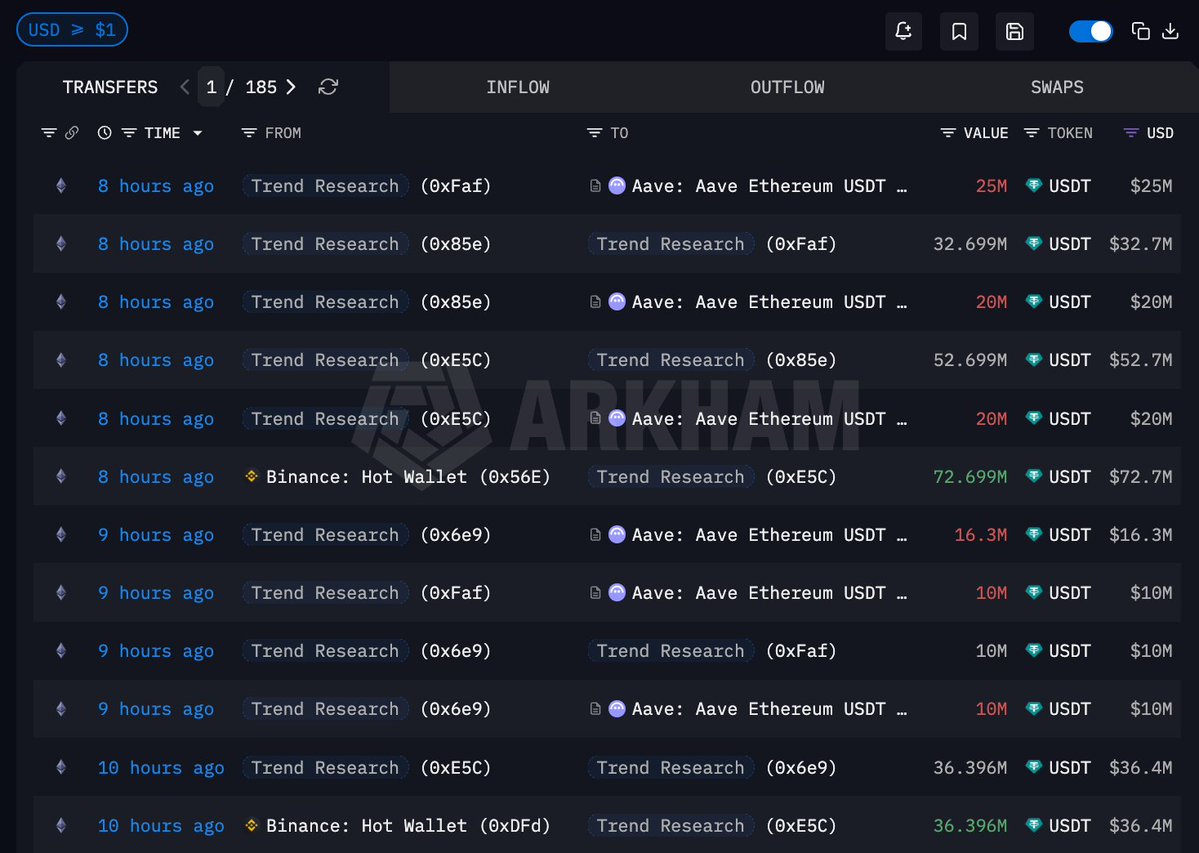Click the copy icon in top right
The height and width of the screenshot is (853, 1199).
[x=1140, y=31]
